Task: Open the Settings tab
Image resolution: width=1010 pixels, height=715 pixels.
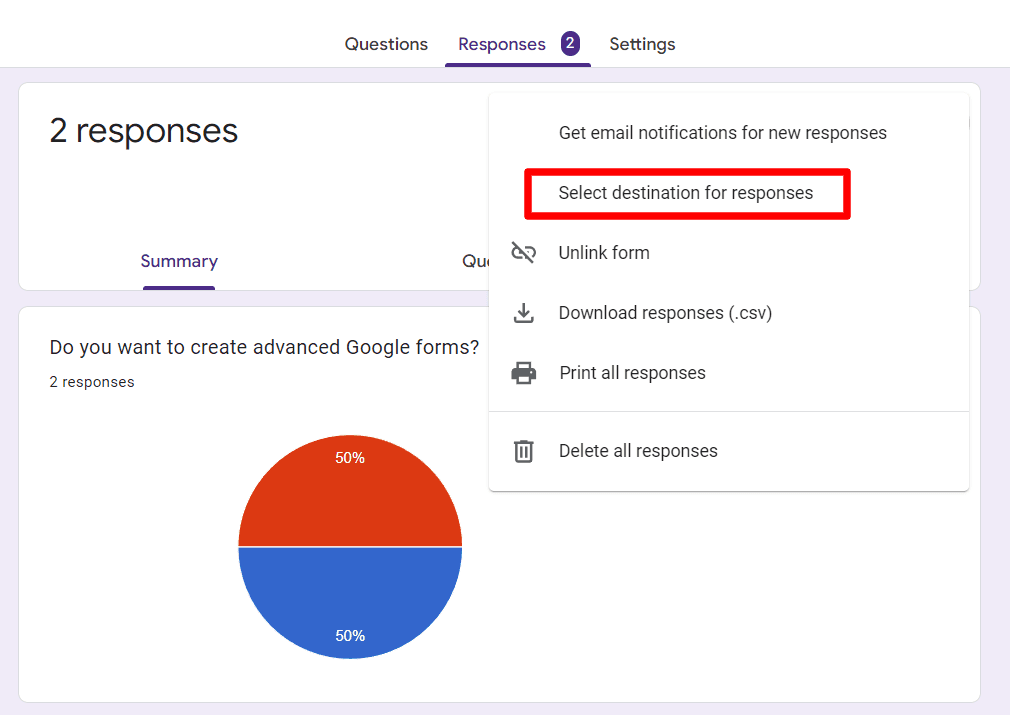Action: tap(642, 44)
